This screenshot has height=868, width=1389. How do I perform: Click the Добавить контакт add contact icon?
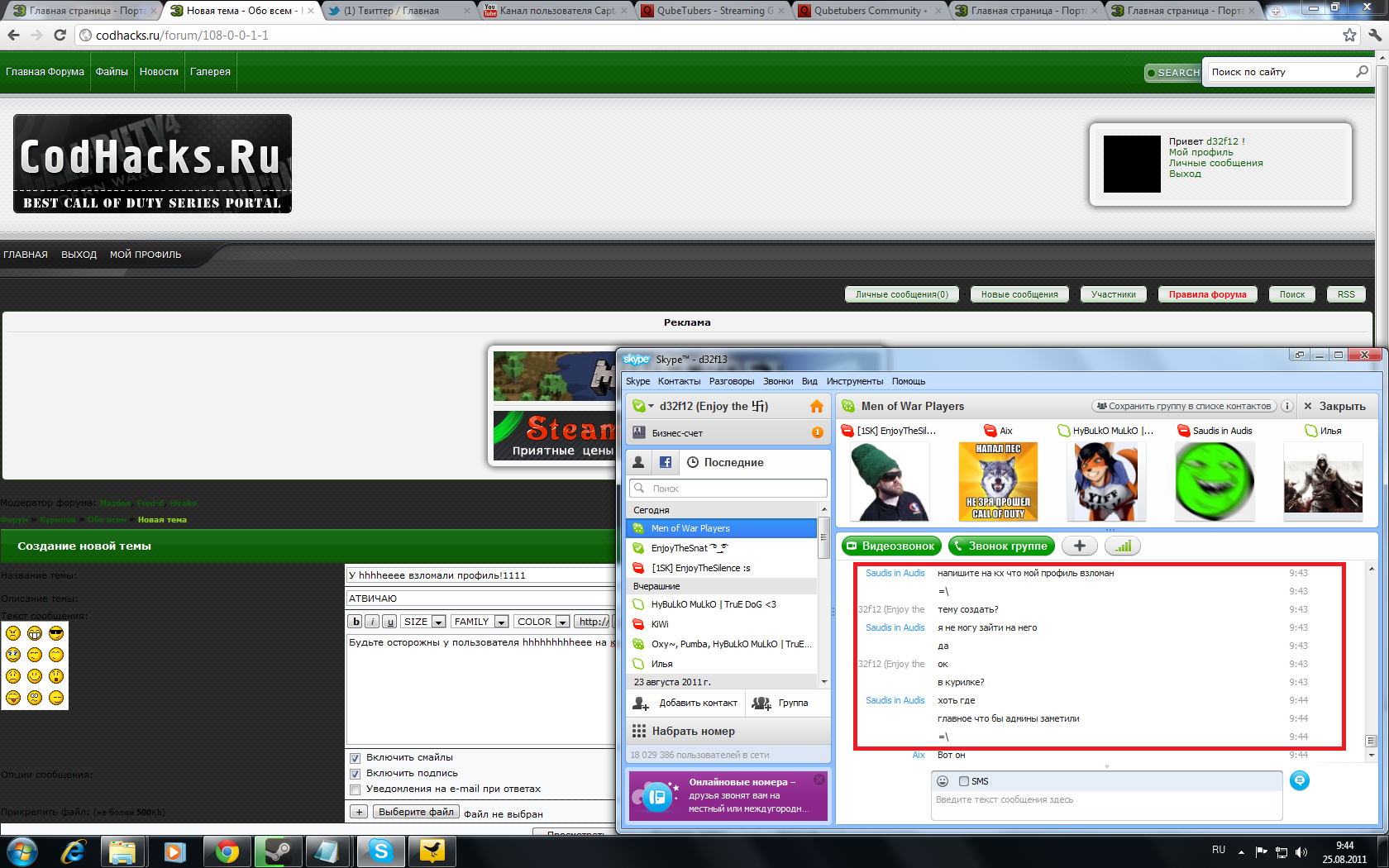tap(641, 703)
